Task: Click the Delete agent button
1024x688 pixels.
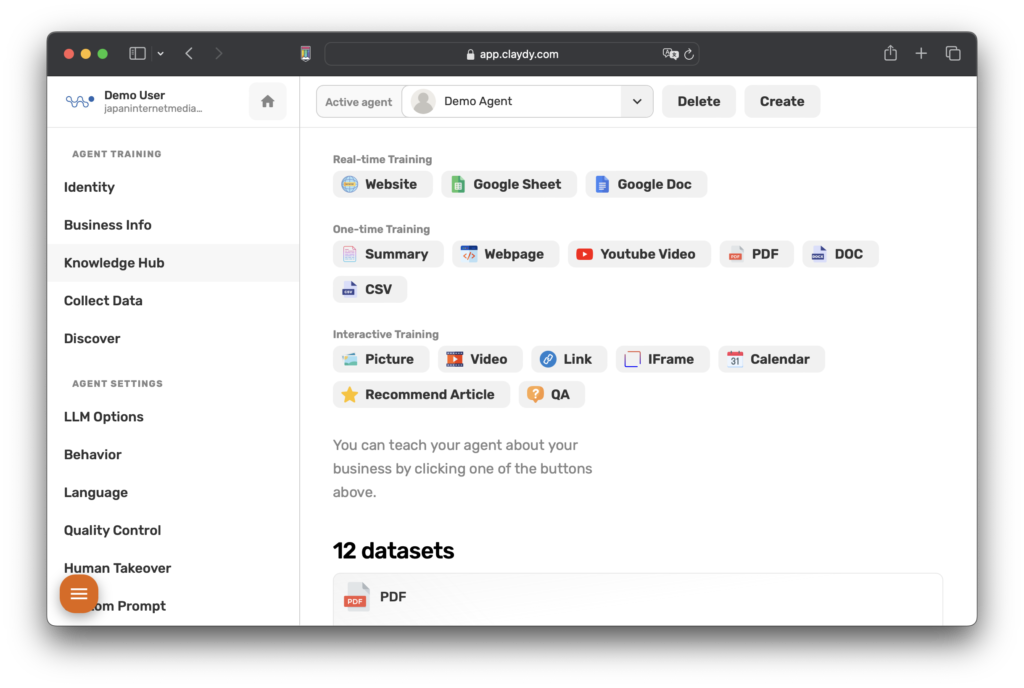Action: coord(698,101)
